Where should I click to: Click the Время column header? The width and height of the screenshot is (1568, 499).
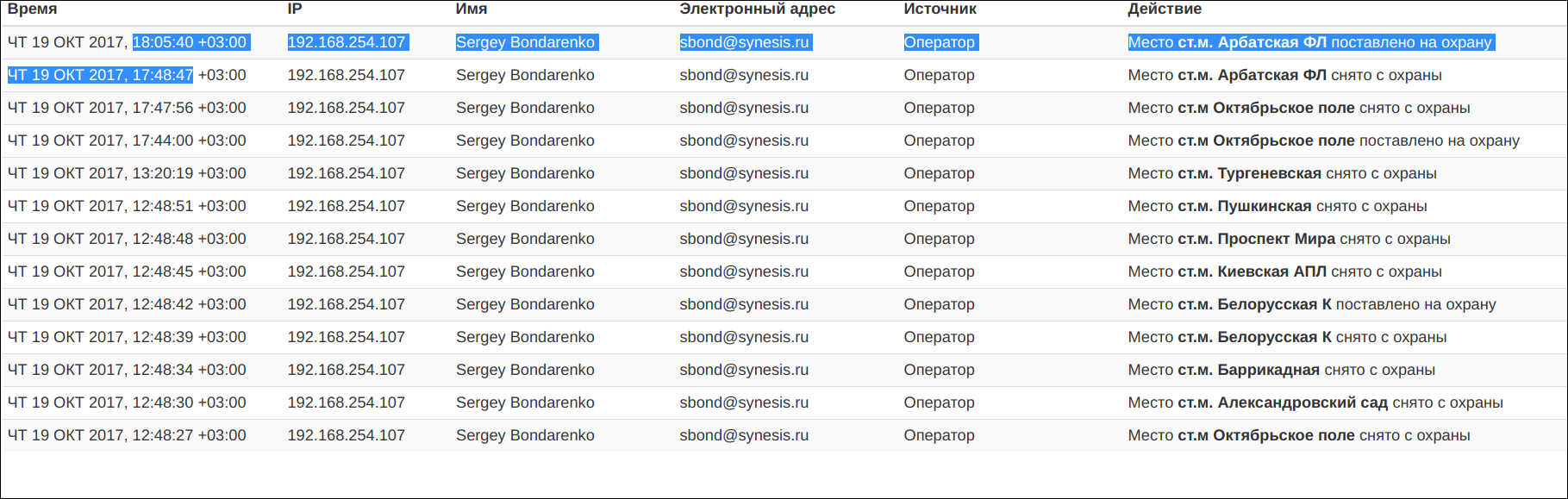[33, 9]
